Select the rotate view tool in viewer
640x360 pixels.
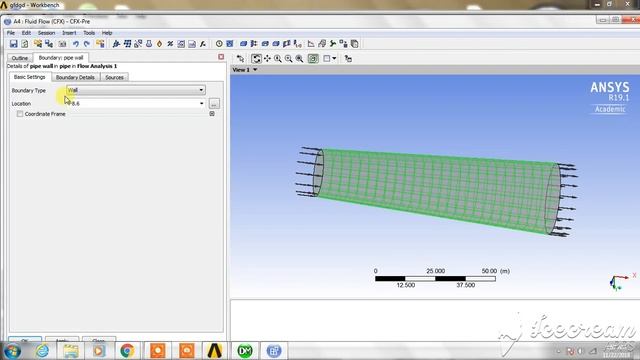pos(256,58)
